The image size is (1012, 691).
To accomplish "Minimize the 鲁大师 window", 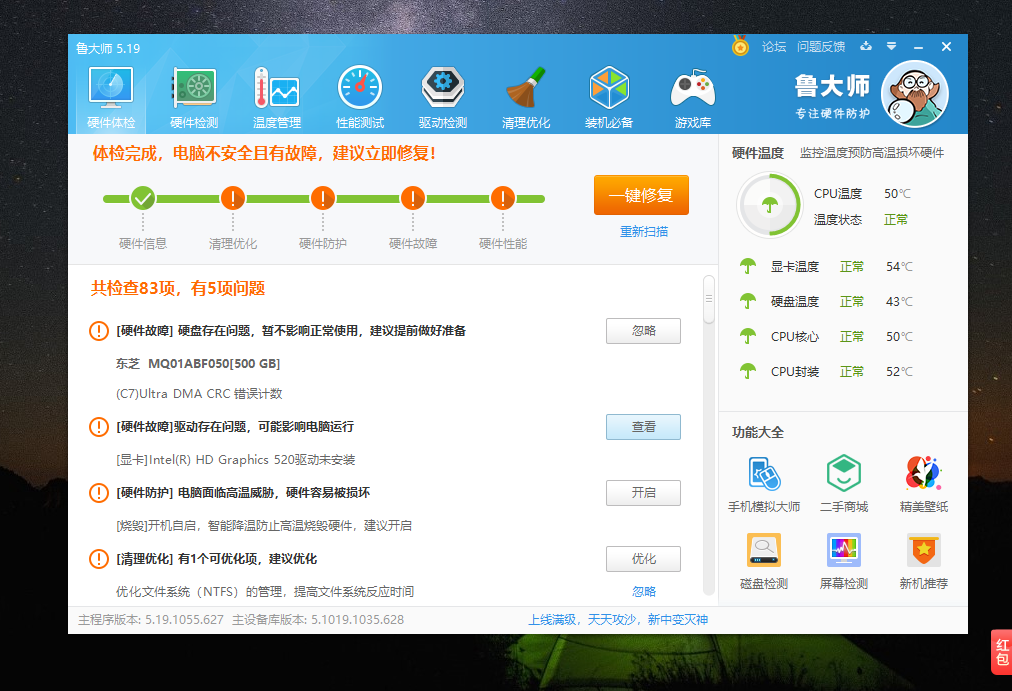I will click(x=918, y=47).
